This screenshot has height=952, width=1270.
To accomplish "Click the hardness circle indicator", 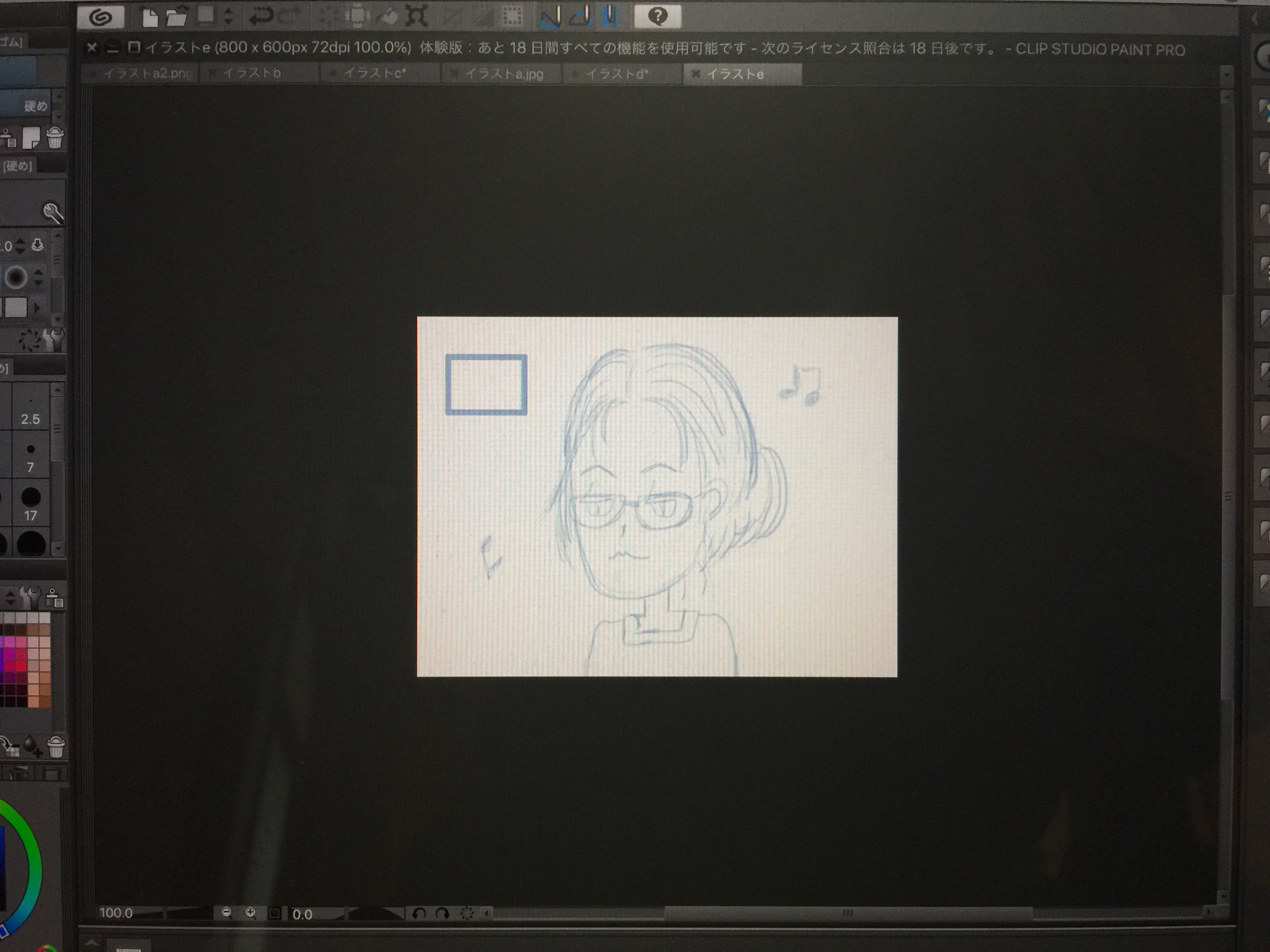I will pyautogui.click(x=16, y=278).
